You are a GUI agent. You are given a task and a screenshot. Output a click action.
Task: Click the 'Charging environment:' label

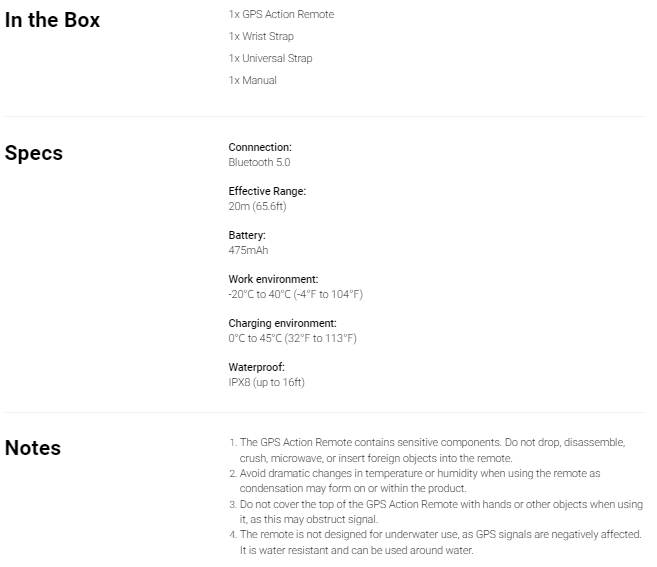(282, 323)
